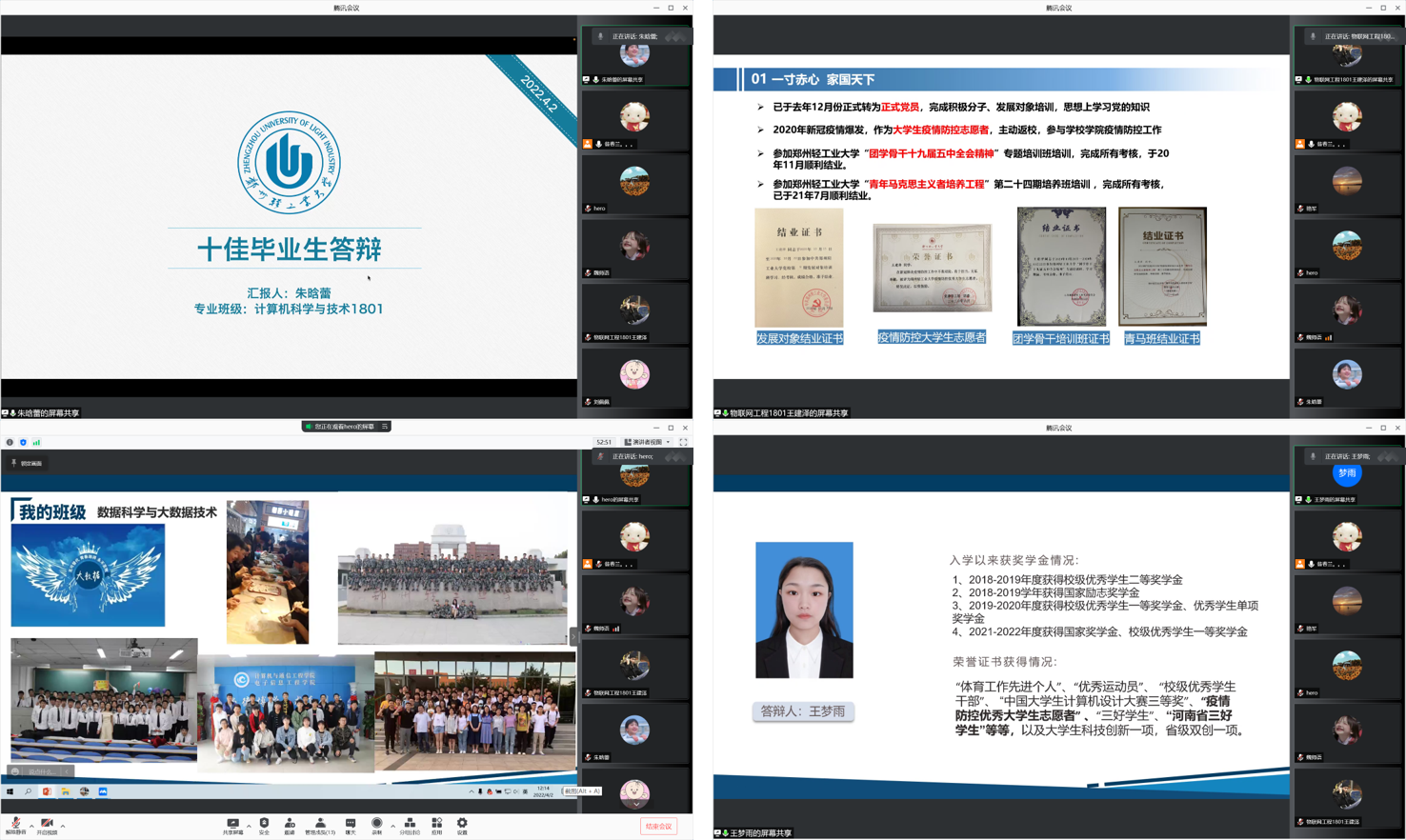Toggle 锁定画面 pin on hero's shared screen
1406x840 pixels.
coord(27,464)
